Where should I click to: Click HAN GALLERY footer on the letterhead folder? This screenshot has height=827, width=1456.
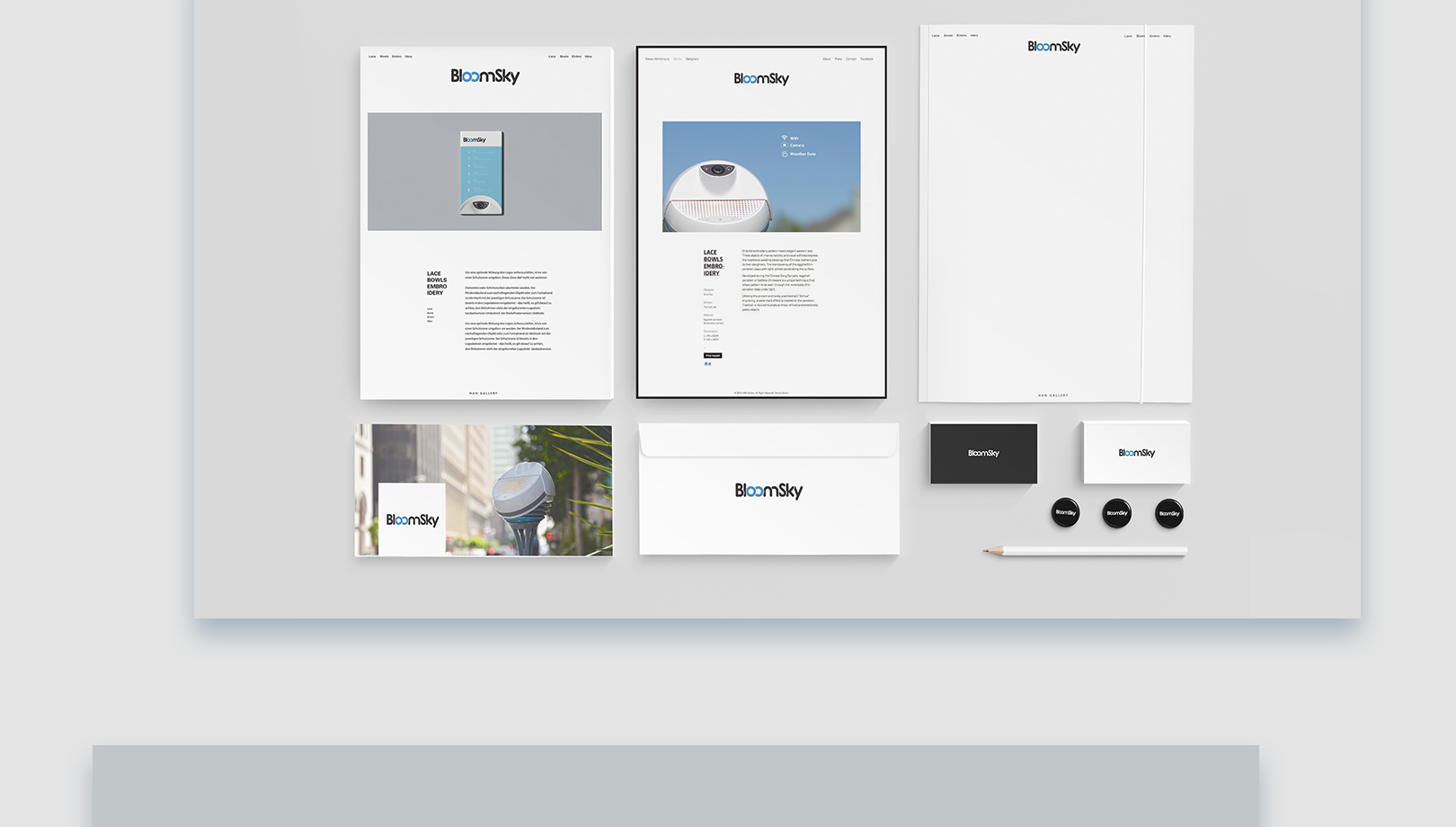pos(1053,396)
